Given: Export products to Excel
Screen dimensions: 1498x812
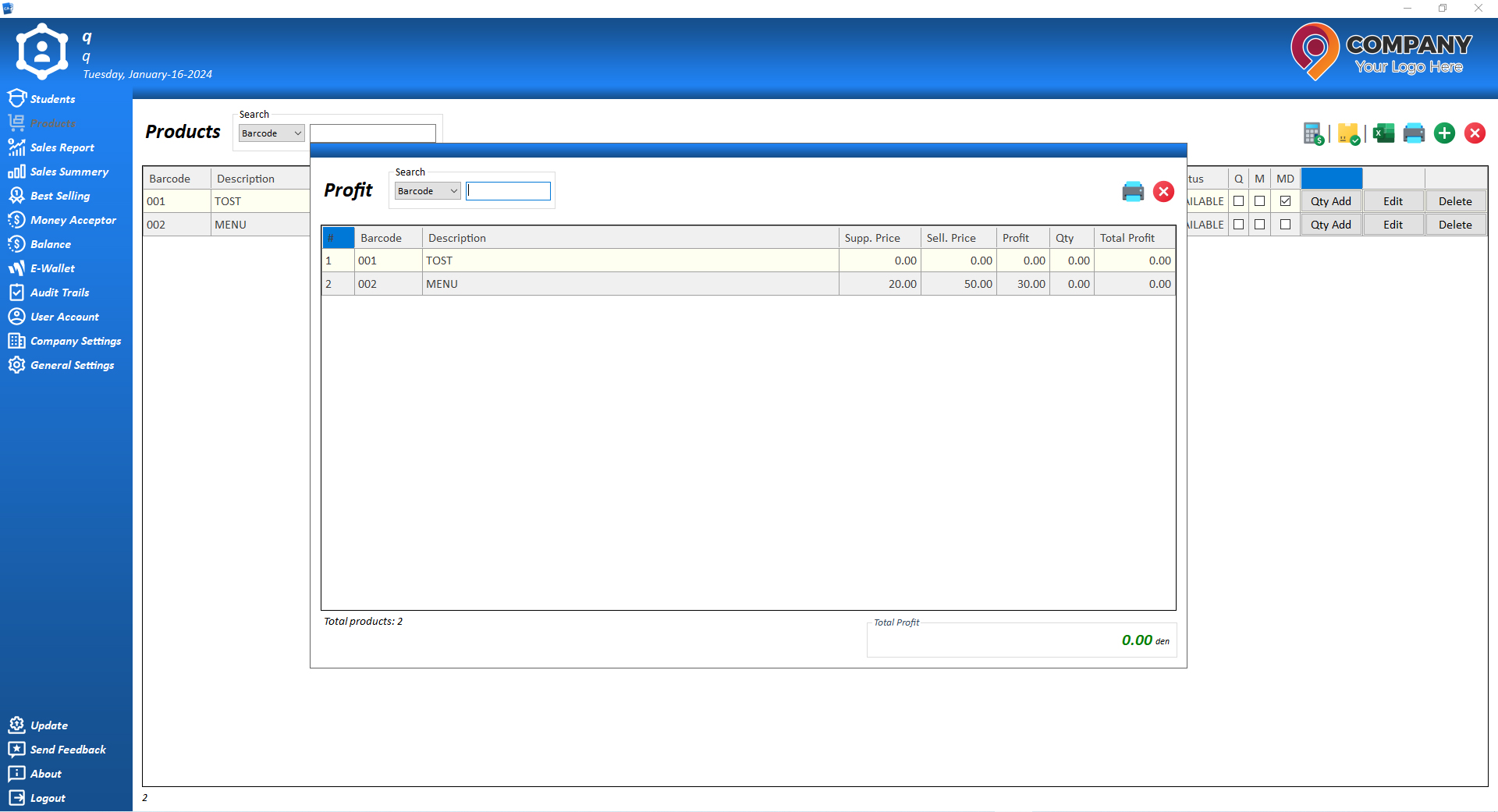Looking at the screenshot, I should [x=1383, y=133].
